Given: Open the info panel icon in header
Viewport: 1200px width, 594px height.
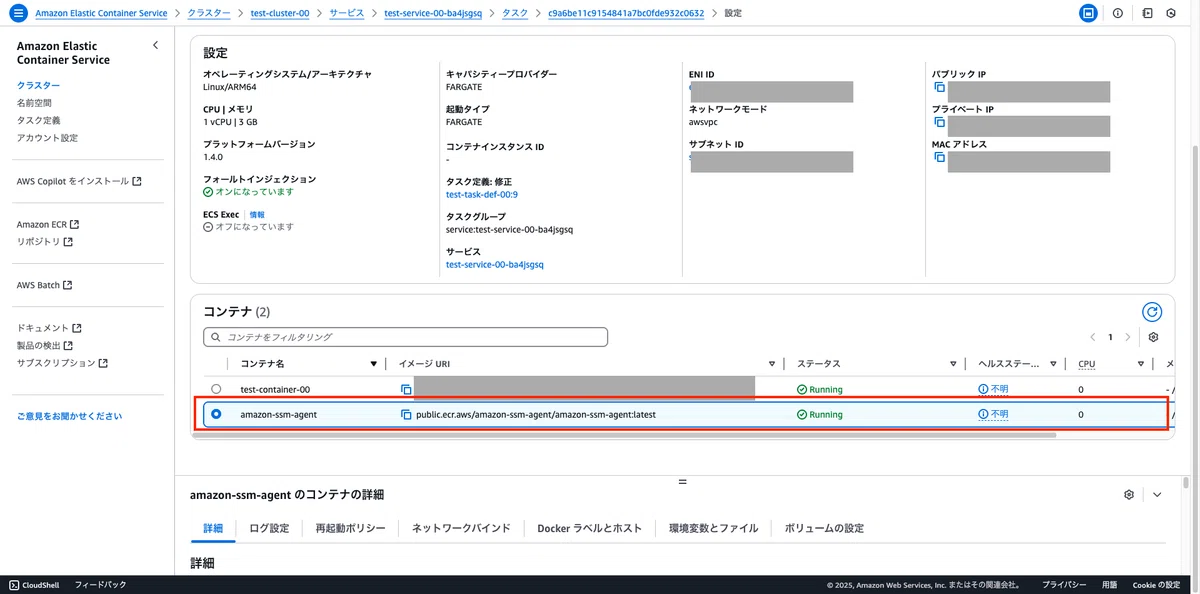Looking at the screenshot, I should point(1118,13).
